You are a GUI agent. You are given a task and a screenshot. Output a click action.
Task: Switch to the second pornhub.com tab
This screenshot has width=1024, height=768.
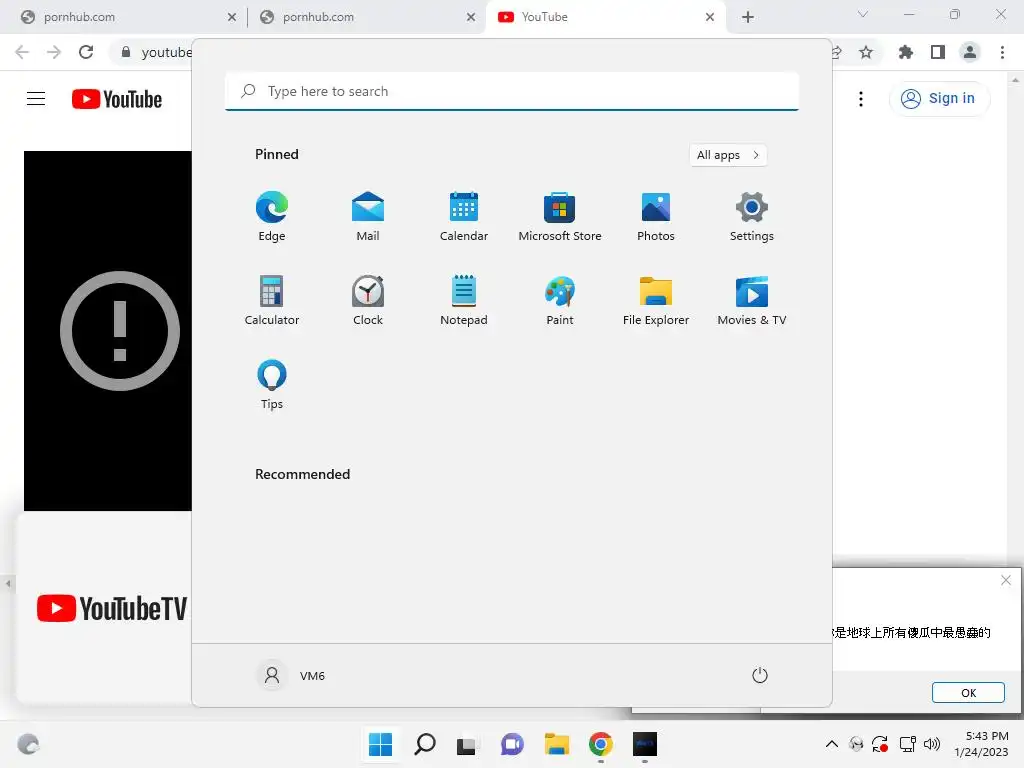366,17
